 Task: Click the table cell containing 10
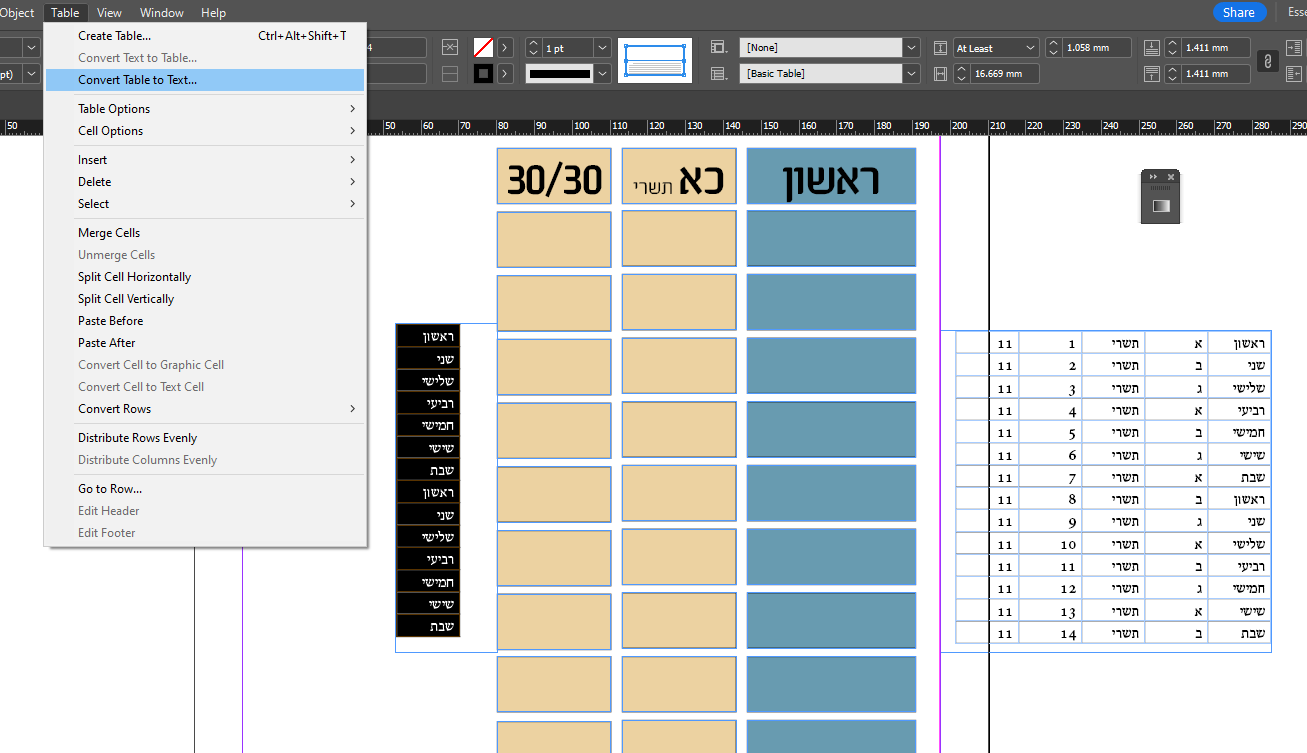pos(1050,544)
